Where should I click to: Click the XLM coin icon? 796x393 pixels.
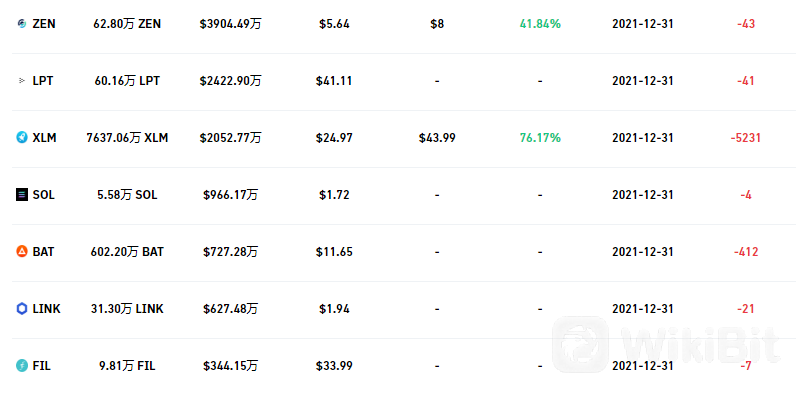tap(21, 138)
